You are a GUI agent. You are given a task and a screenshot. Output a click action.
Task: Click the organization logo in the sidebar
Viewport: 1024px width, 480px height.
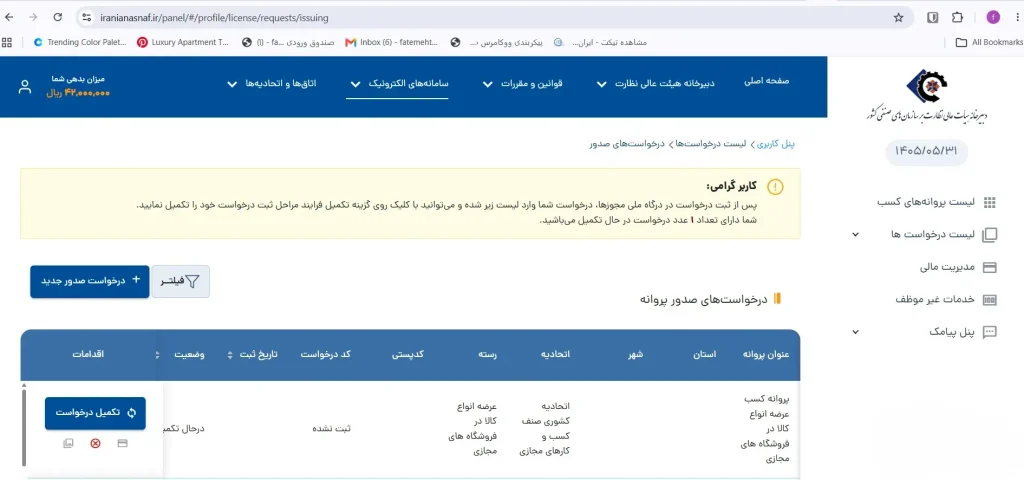point(927,96)
